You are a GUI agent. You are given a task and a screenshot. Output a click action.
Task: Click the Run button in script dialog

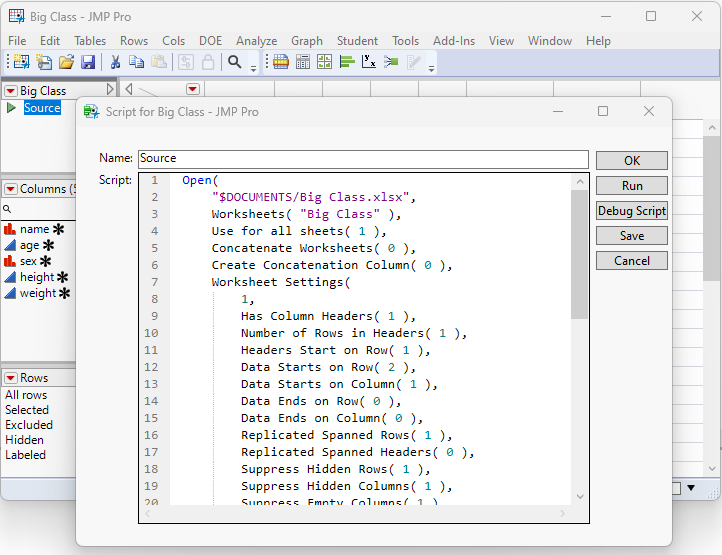pos(631,186)
